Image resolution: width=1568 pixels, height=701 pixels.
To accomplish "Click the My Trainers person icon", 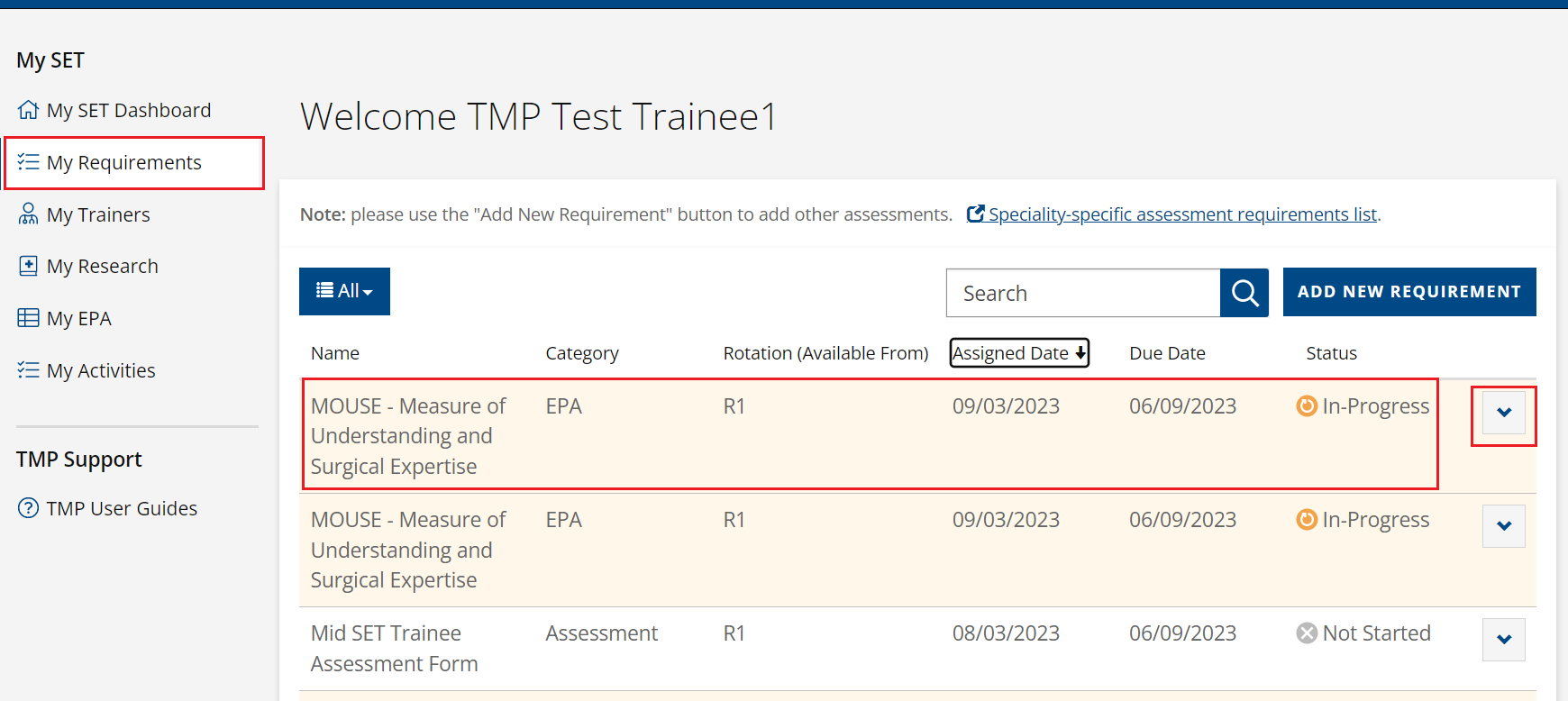I will [28, 214].
